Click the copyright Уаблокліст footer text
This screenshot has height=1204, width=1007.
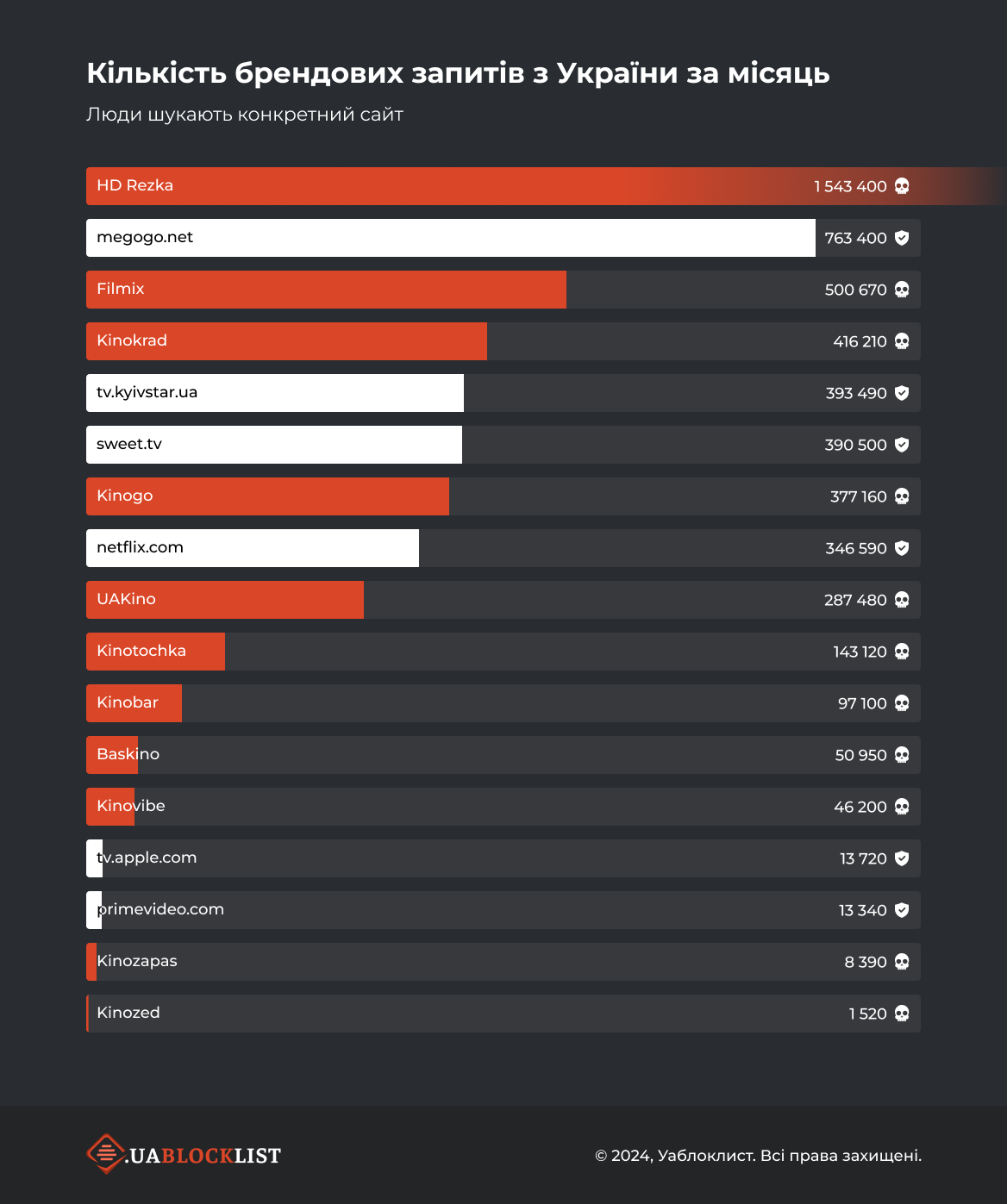758,1156
